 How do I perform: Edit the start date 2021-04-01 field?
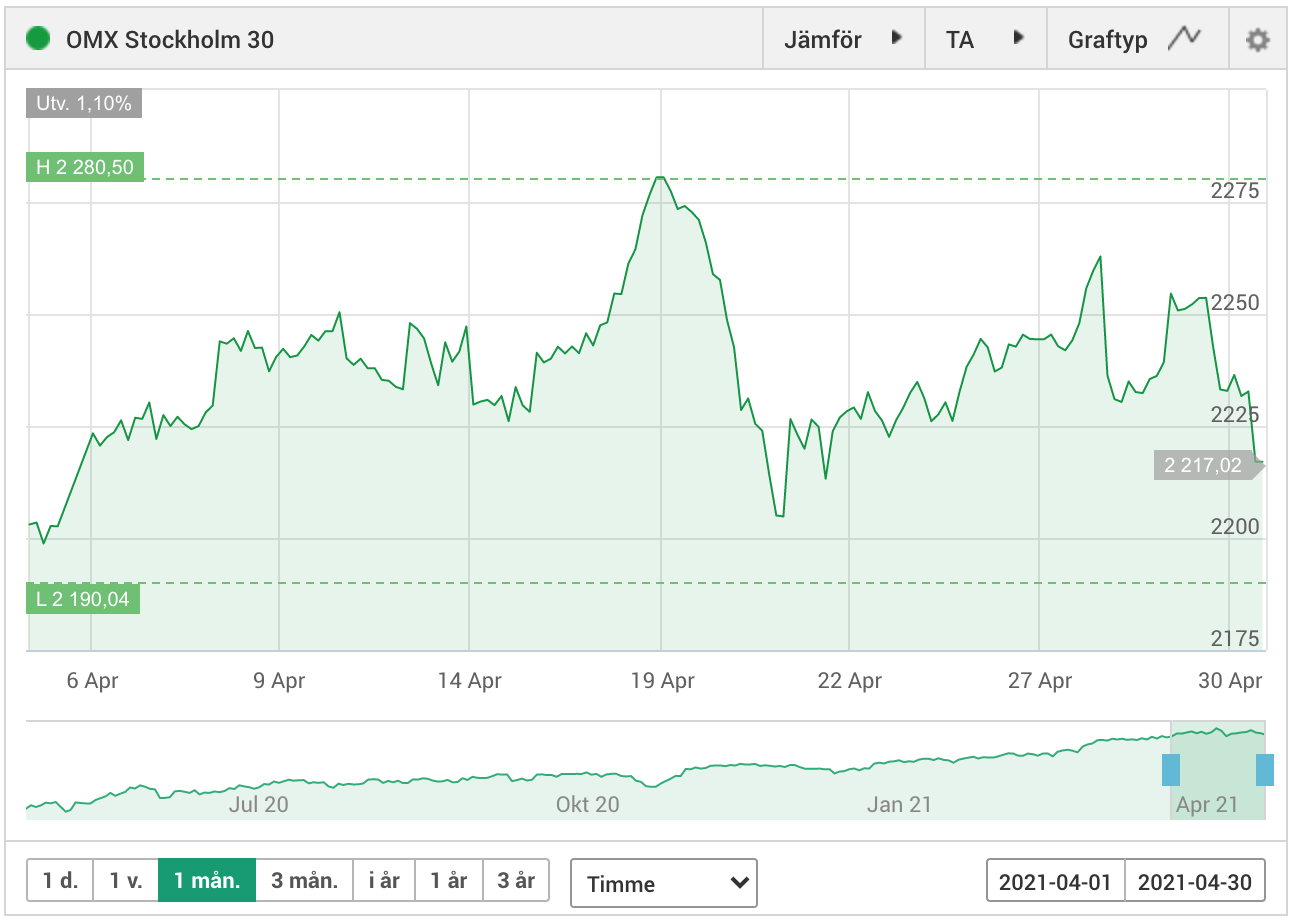click(x=1056, y=882)
